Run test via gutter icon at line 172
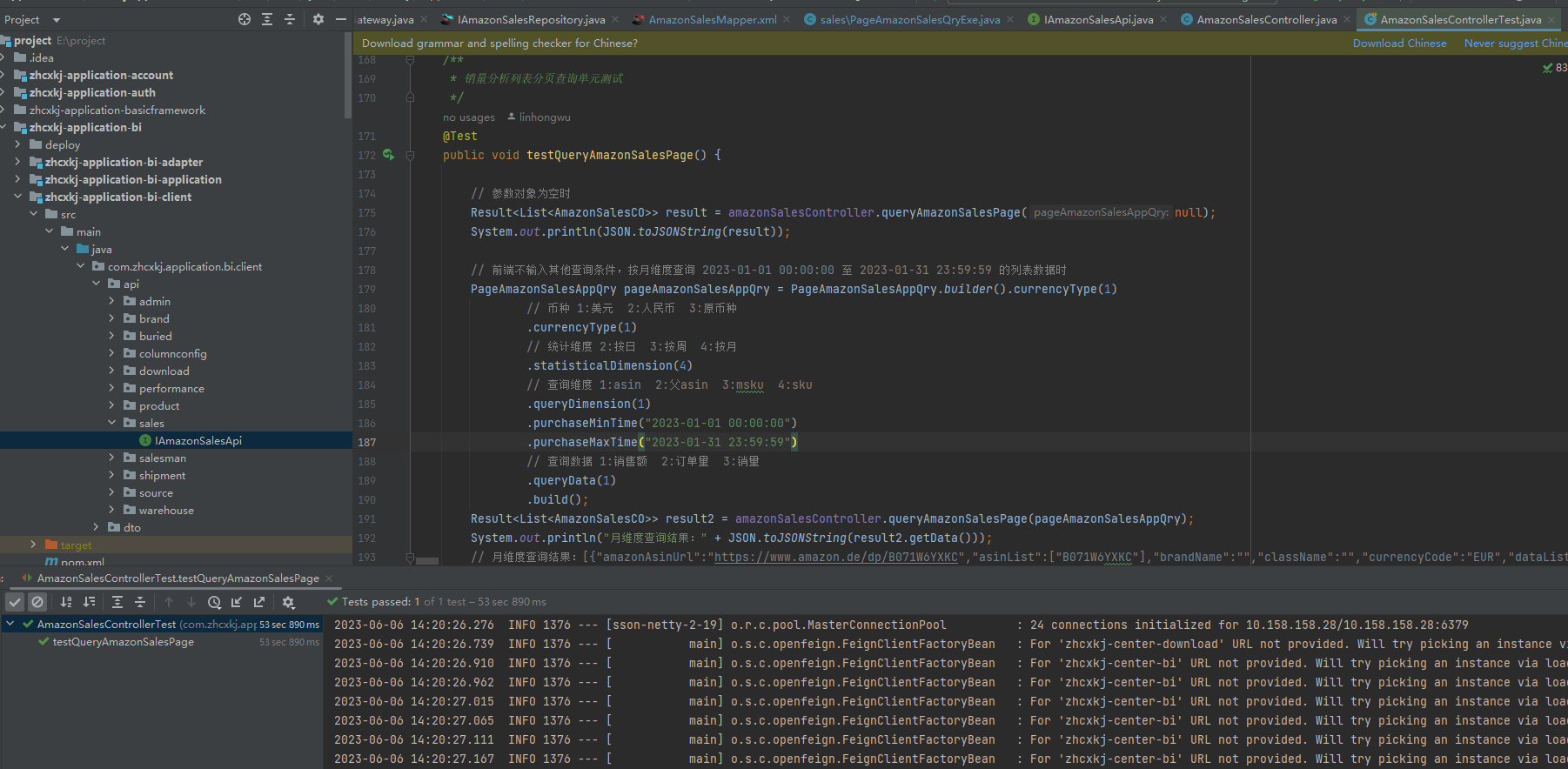The width and height of the screenshot is (1568, 769). [x=388, y=155]
